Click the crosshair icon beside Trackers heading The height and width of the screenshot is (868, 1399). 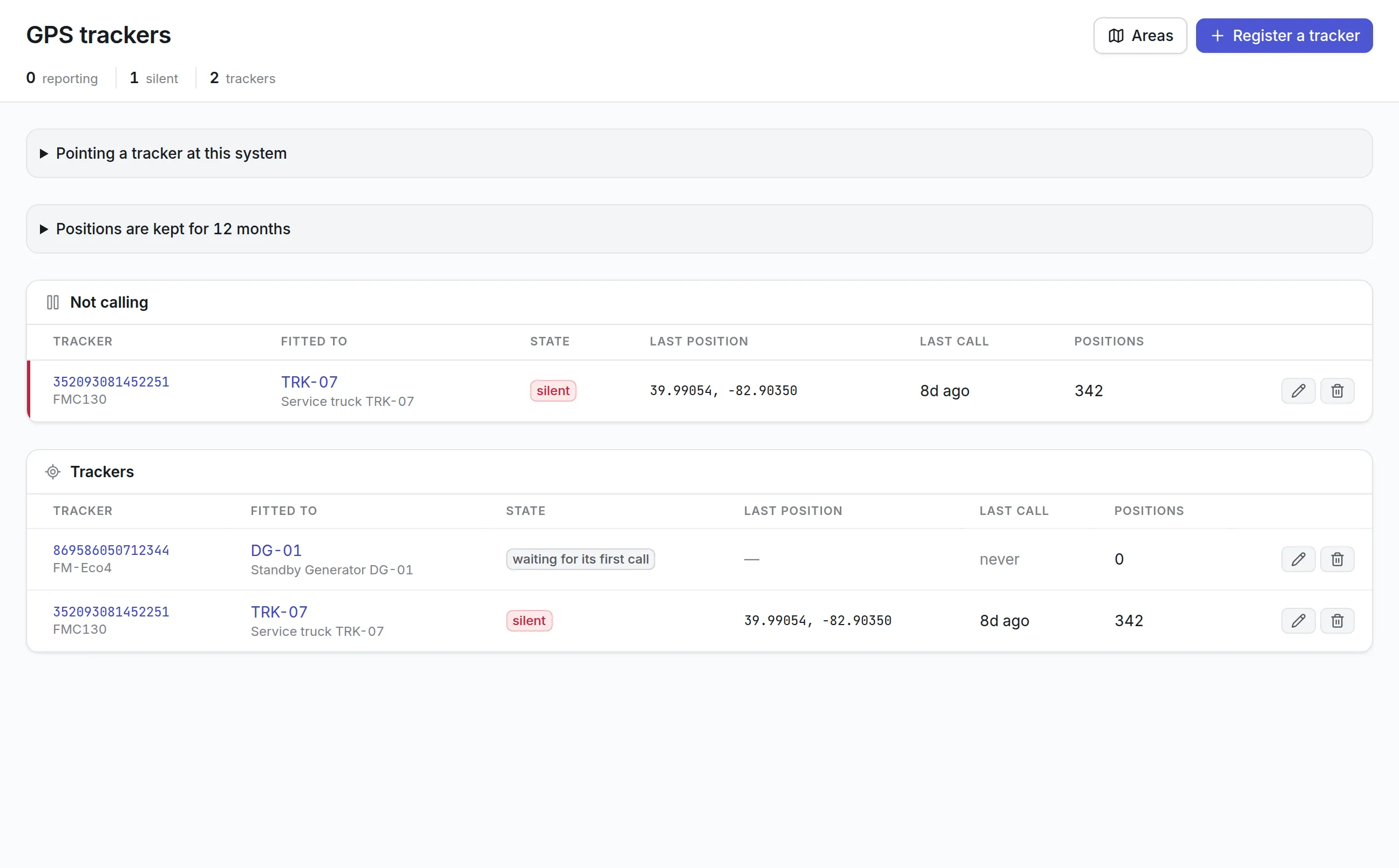[x=53, y=472]
